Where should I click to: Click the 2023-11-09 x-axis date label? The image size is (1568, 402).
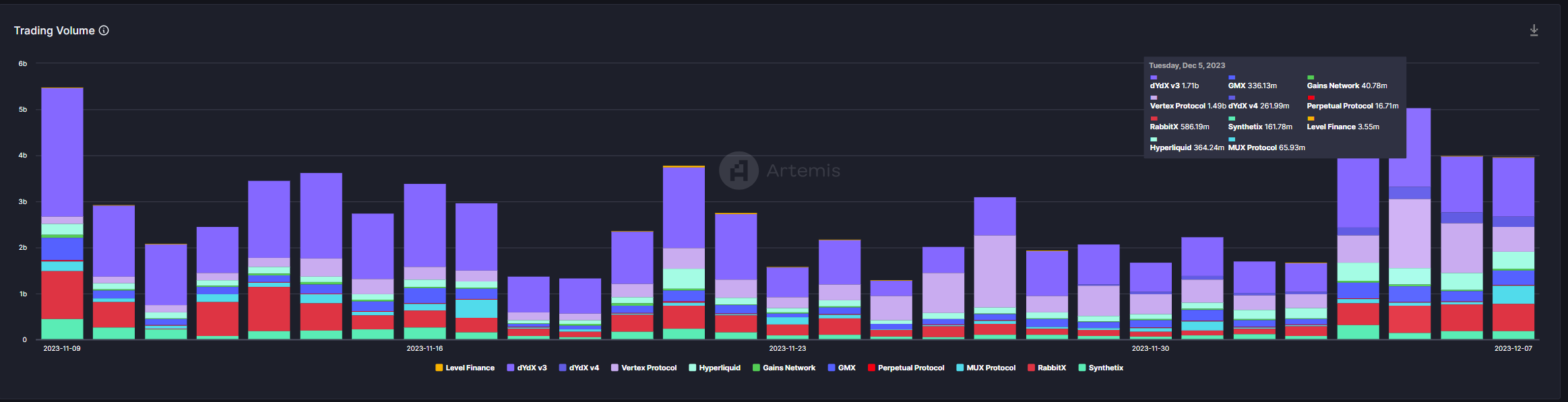pos(62,348)
